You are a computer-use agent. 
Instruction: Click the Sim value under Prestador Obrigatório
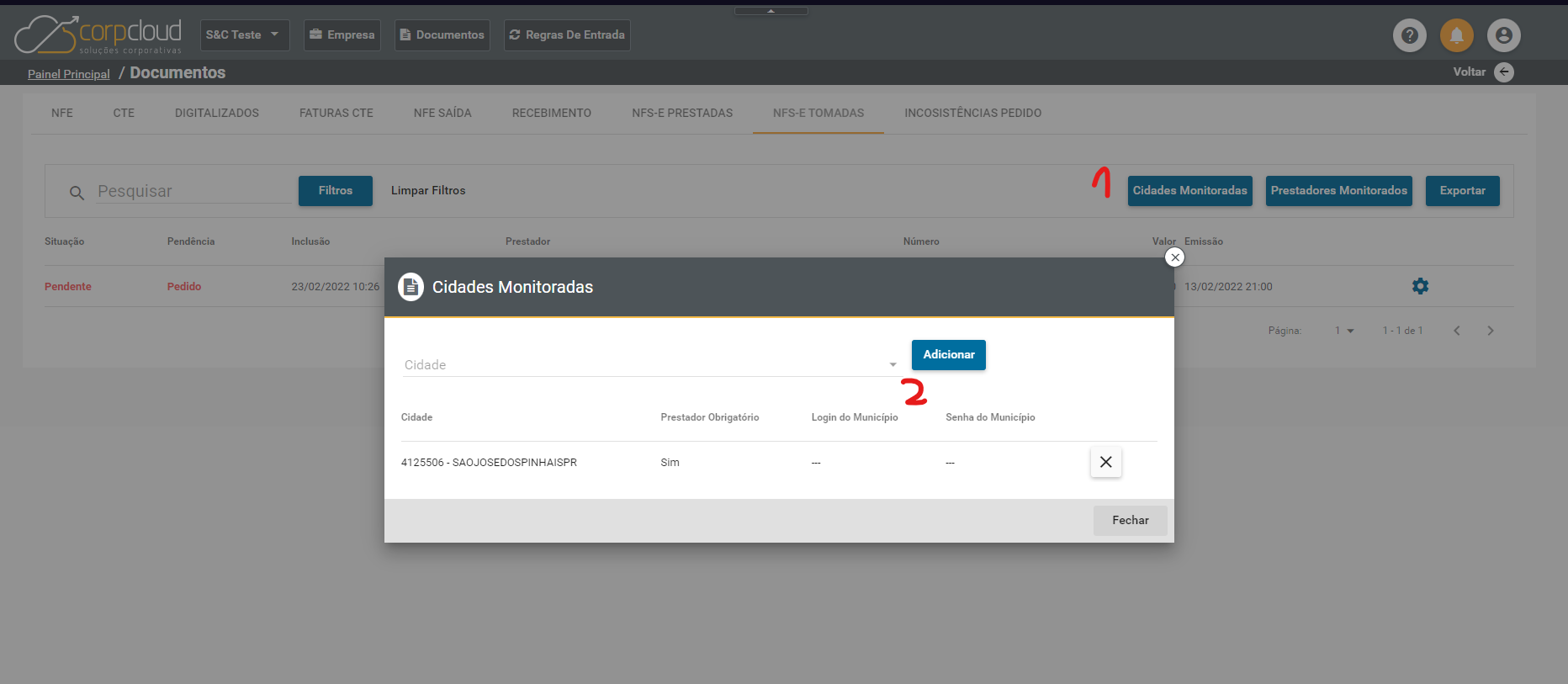[670, 463]
